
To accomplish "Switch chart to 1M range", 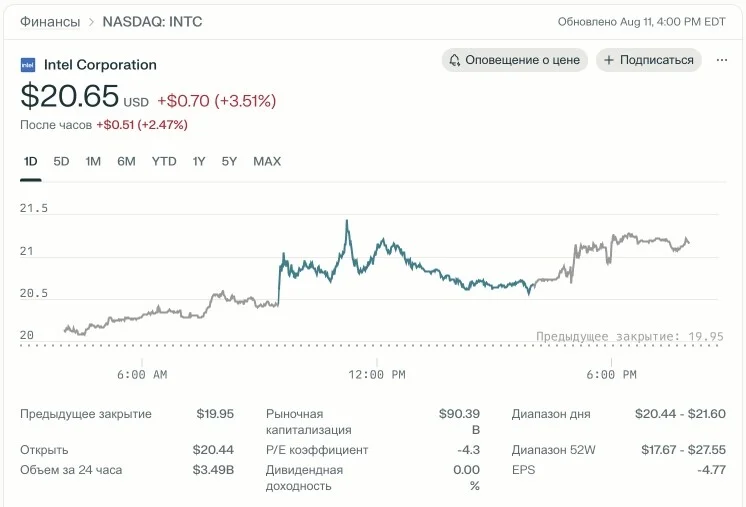I will pyautogui.click(x=93, y=162).
